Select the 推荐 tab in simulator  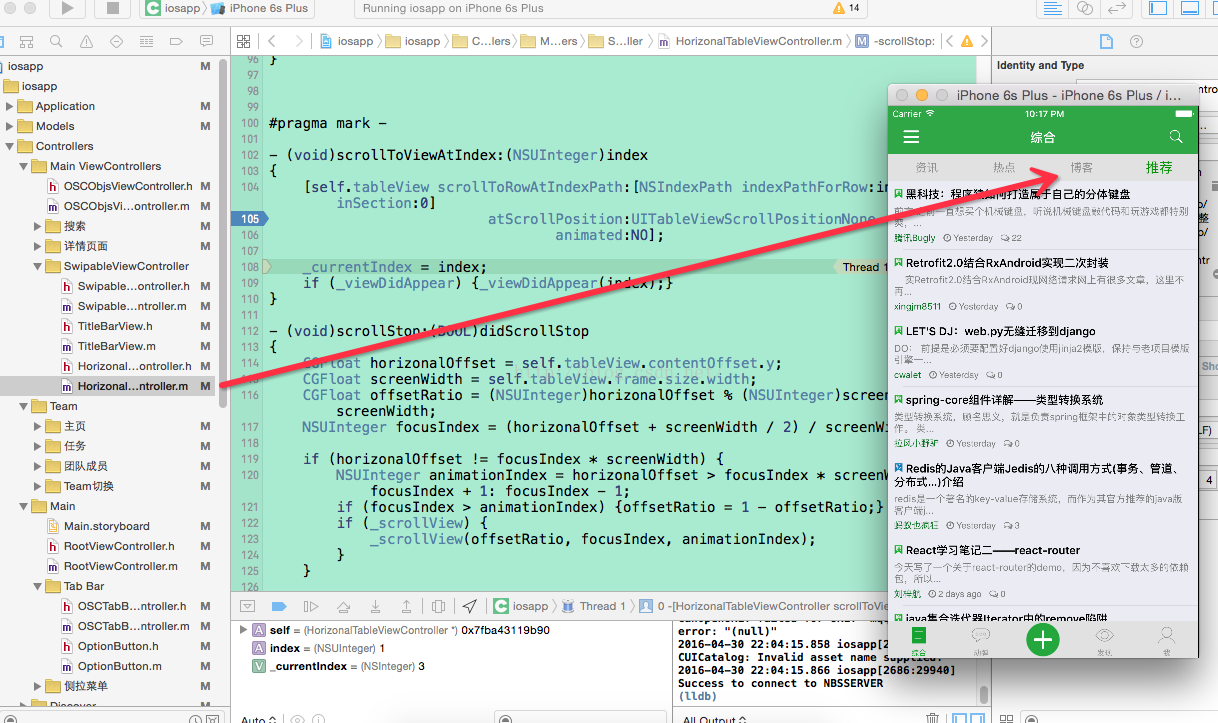(1159, 167)
